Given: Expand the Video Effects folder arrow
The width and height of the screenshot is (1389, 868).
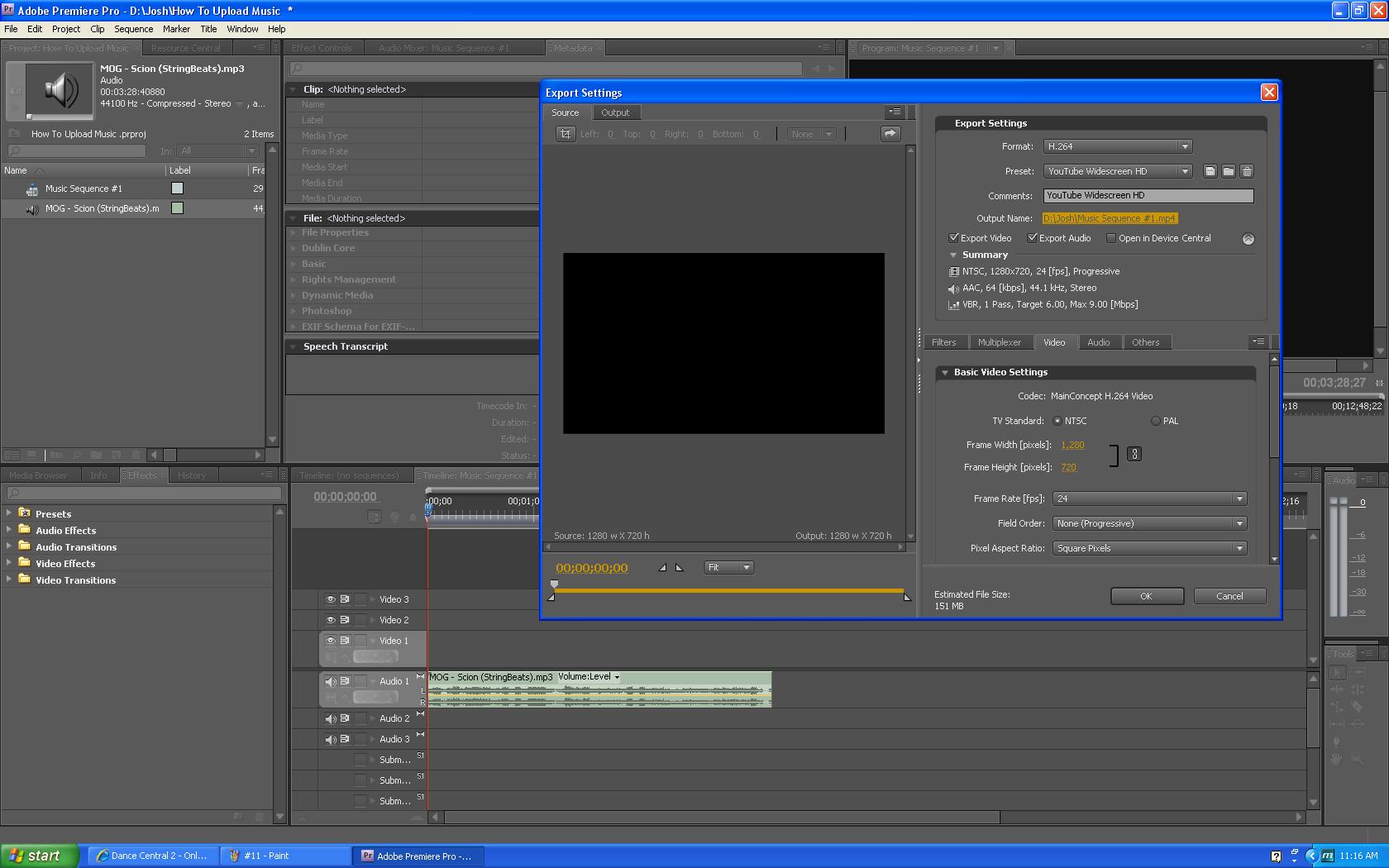Looking at the screenshot, I should [9, 563].
